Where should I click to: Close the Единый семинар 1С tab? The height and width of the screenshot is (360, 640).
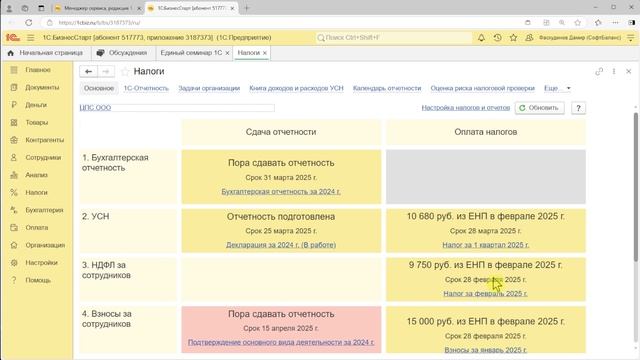(x=227, y=53)
